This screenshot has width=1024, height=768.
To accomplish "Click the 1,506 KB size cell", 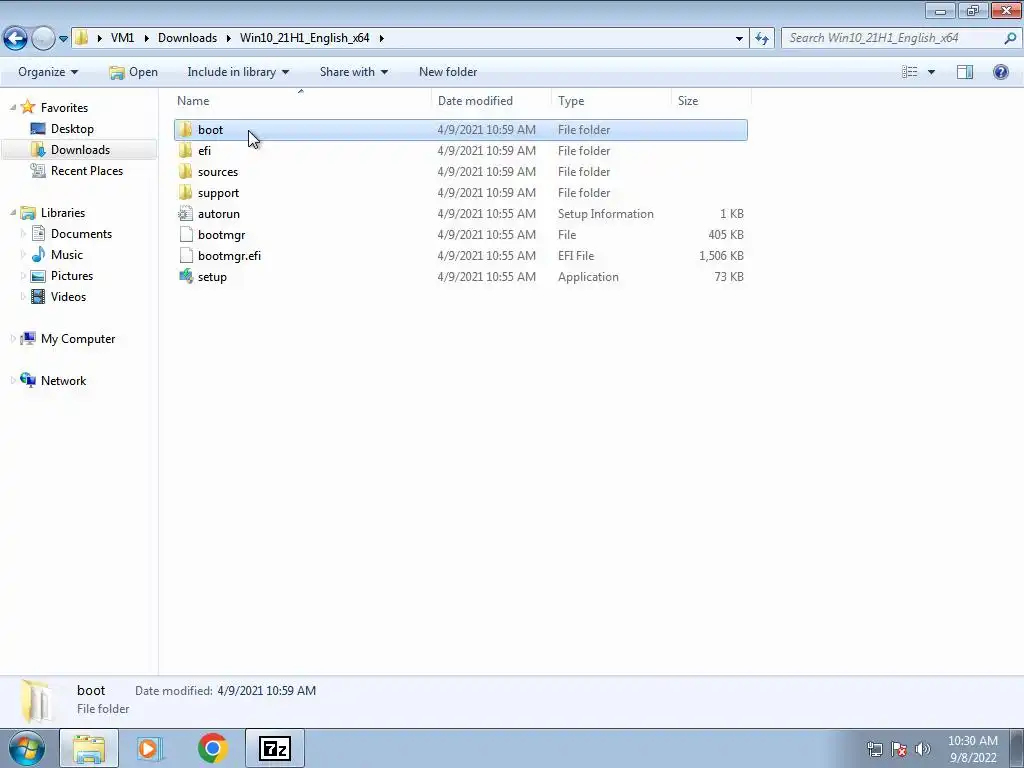I will coord(721,255).
